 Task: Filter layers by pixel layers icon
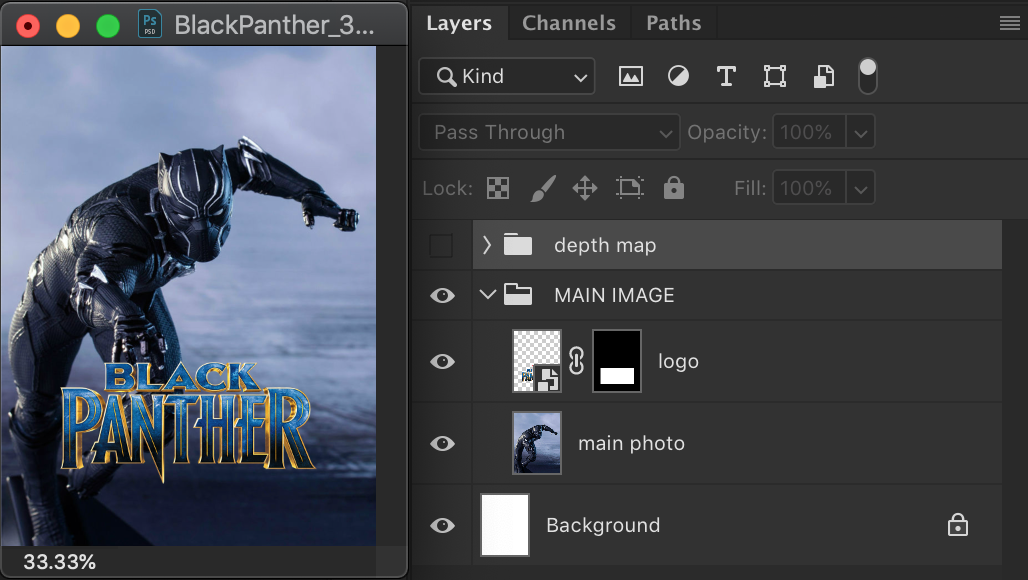click(x=631, y=77)
